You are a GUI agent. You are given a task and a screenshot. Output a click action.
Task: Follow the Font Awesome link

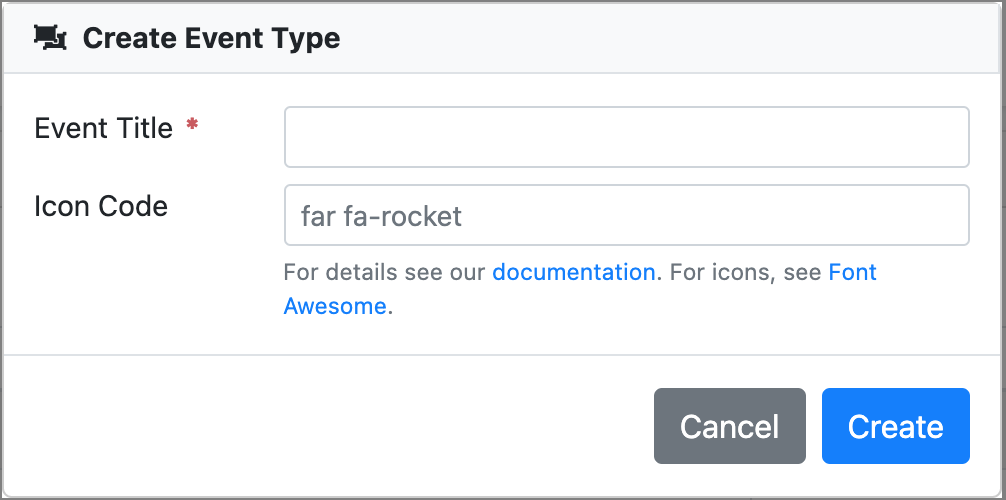pos(852,272)
